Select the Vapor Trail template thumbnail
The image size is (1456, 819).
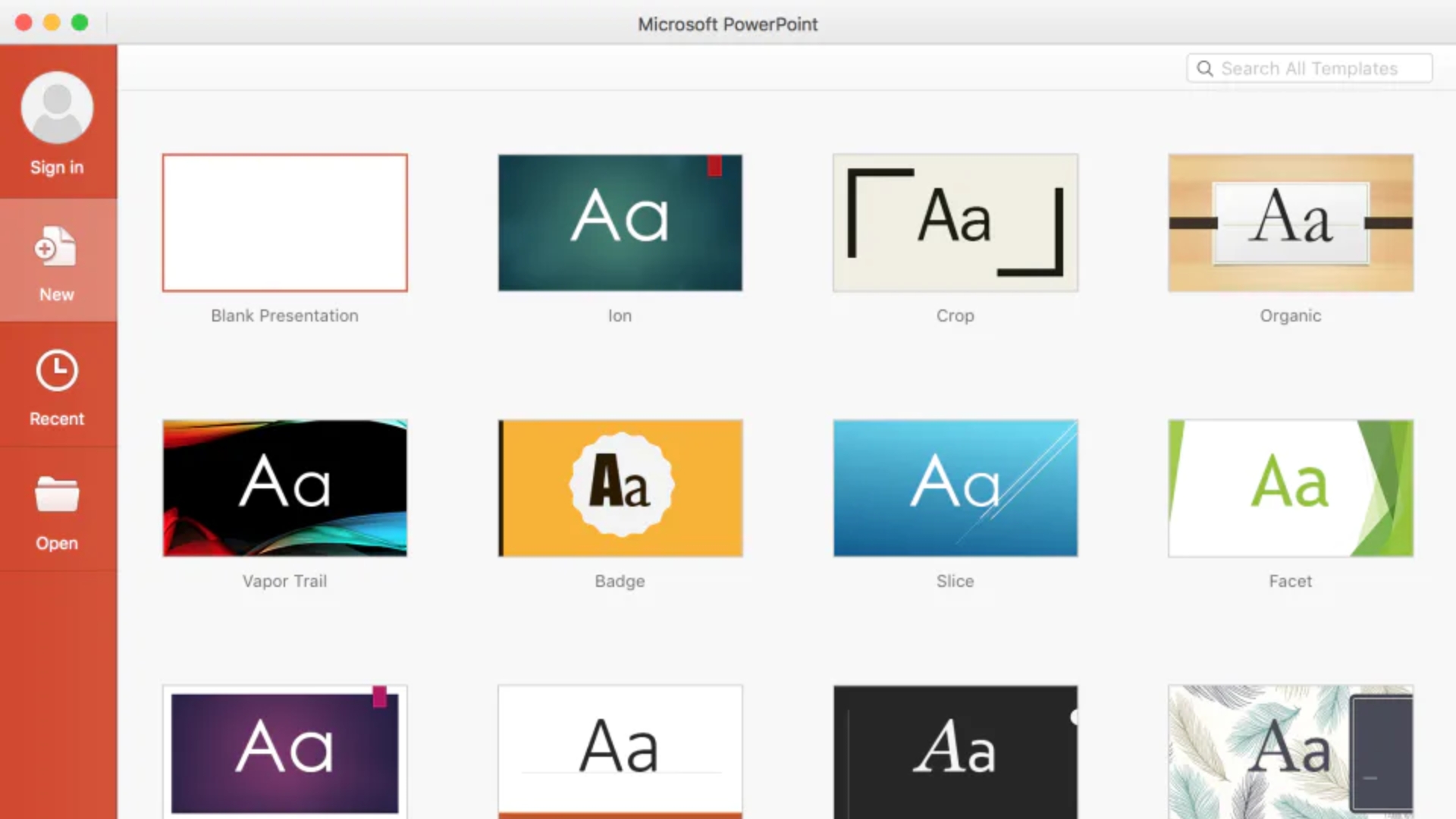click(285, 488)
